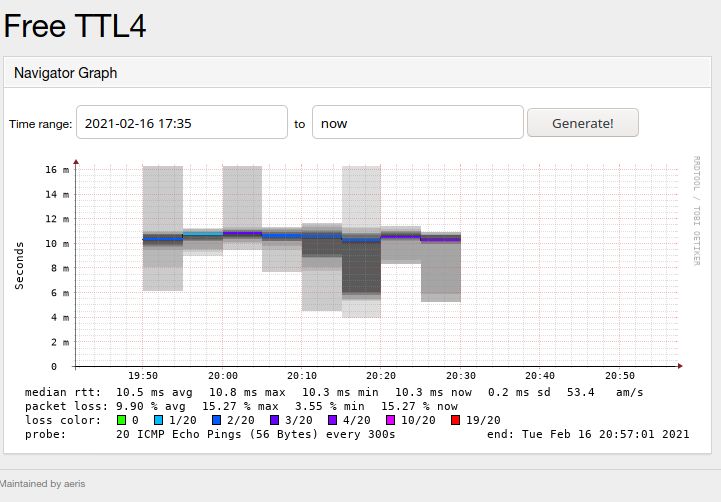The image size is (721, 502).
Task: Click the 20:40 x-axis time label
Action: [540, 376]
